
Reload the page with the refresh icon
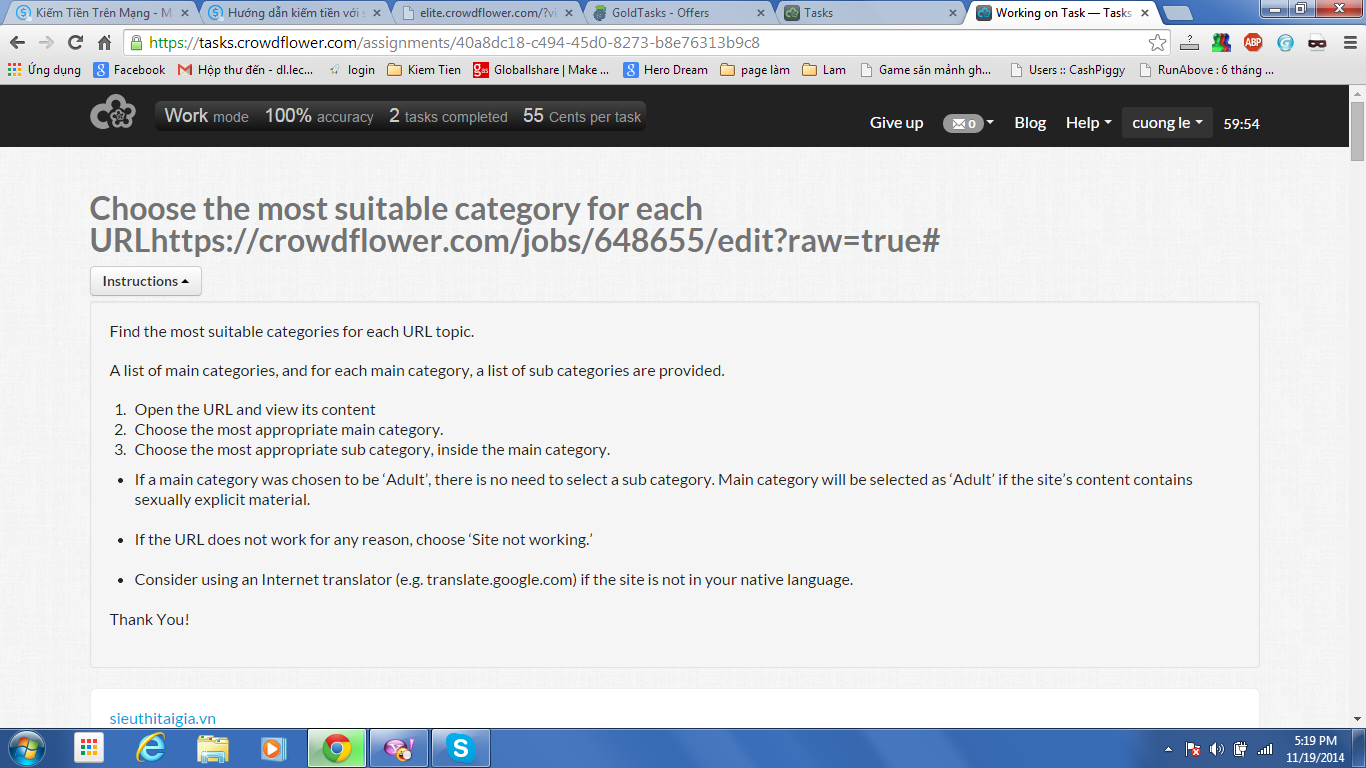tap(75, 43)
